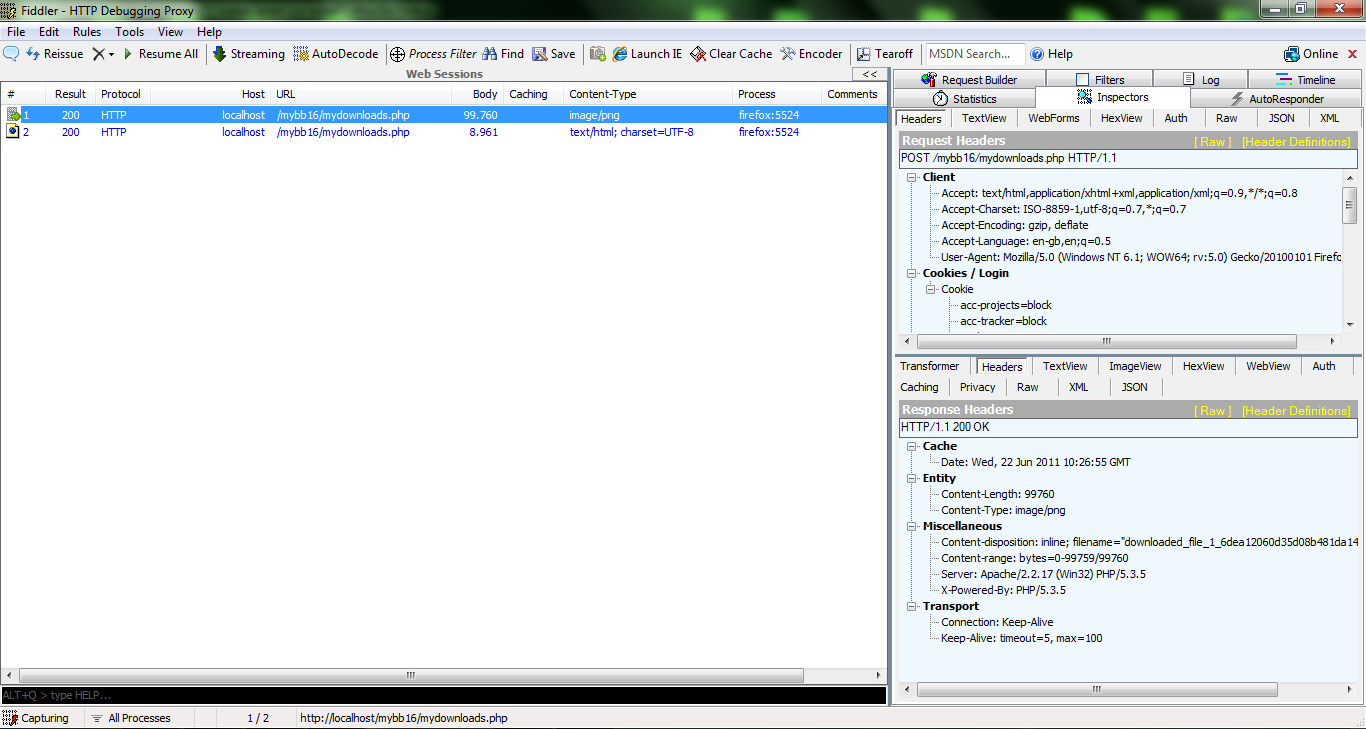Click Header Definitions link in Response Headers

point(1295,411)
